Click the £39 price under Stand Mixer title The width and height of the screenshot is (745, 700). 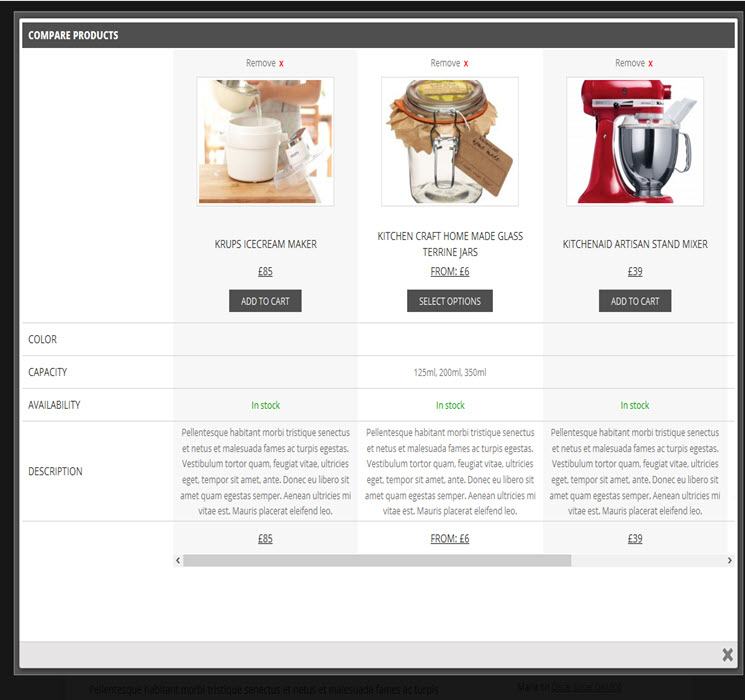click(635, 271)
